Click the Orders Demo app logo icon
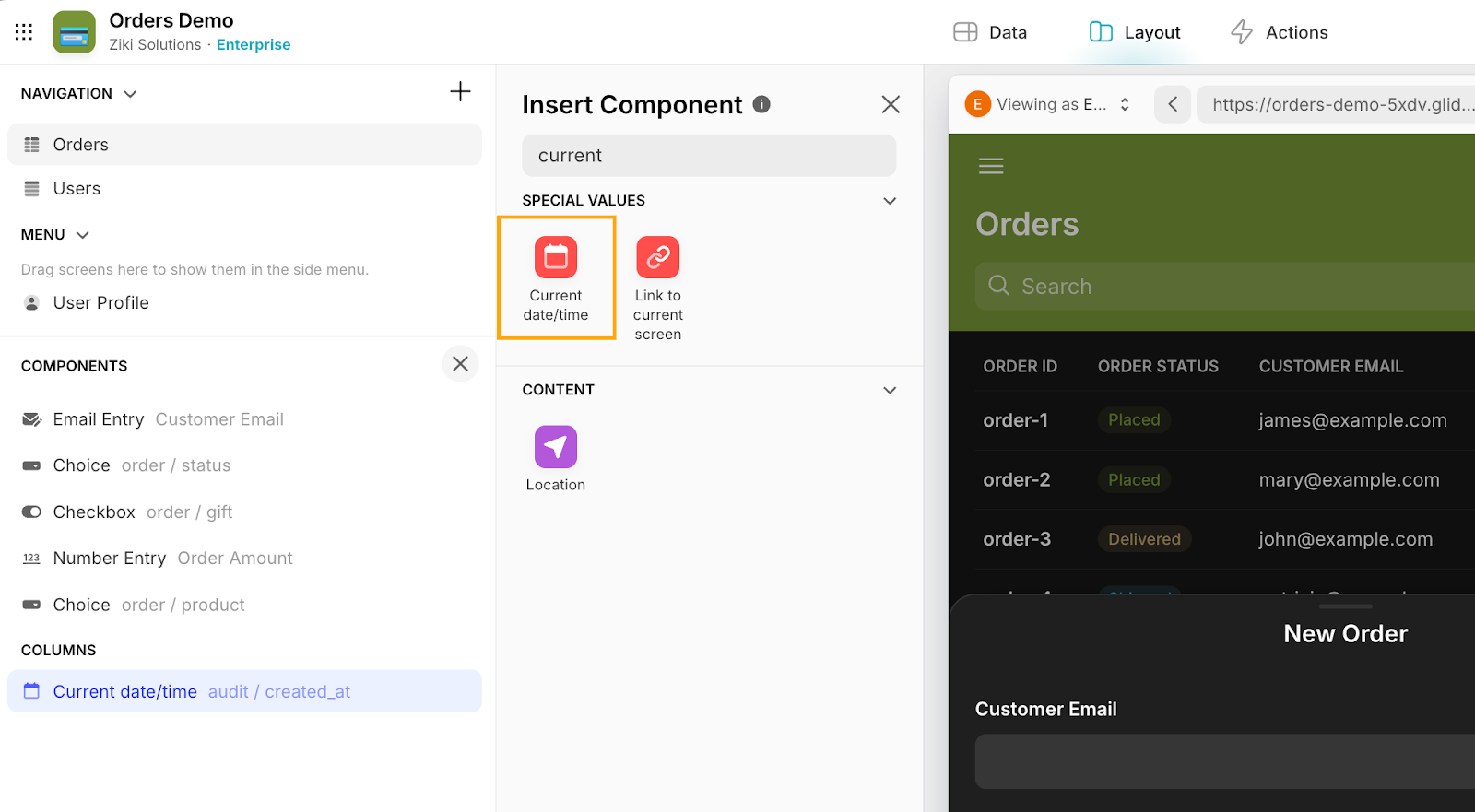1475x812 pixels. tap(74, 32)
